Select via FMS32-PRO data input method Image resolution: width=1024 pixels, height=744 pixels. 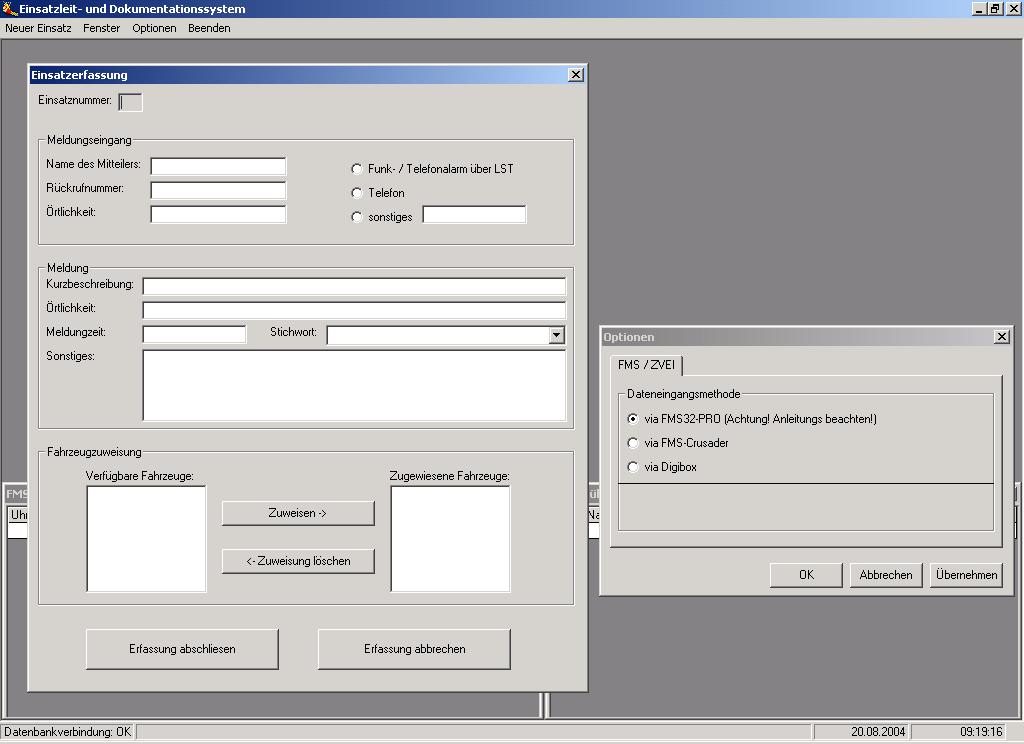click(x=633, y=419)
